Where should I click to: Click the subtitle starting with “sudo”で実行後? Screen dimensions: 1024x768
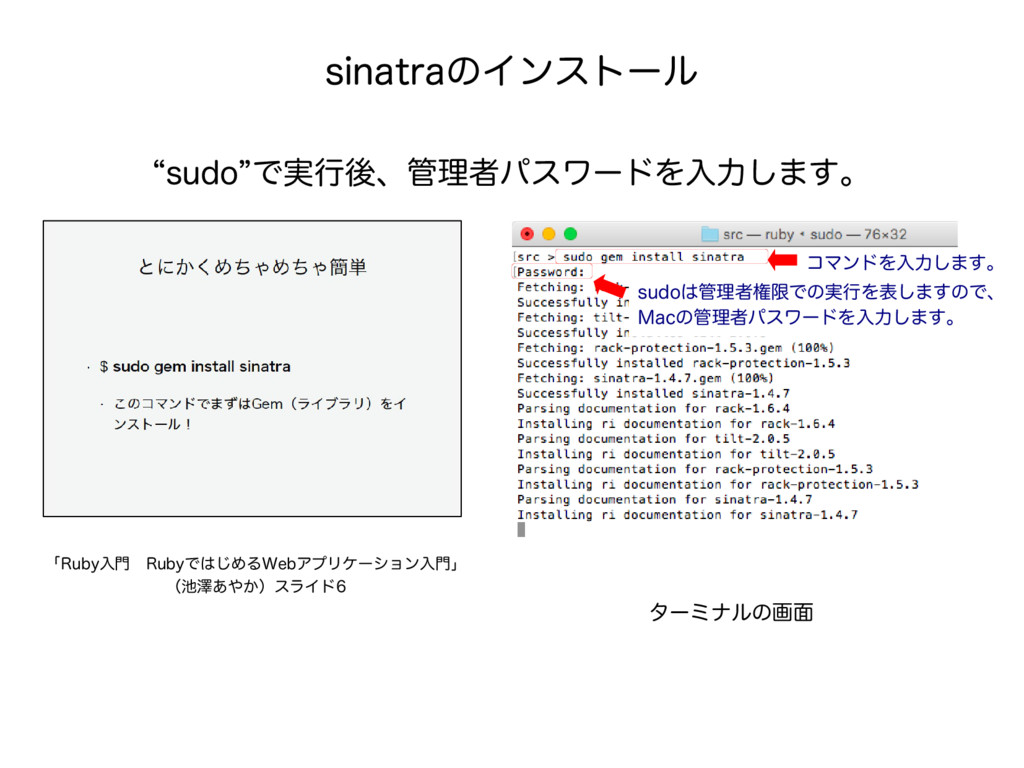coord(505,172)
